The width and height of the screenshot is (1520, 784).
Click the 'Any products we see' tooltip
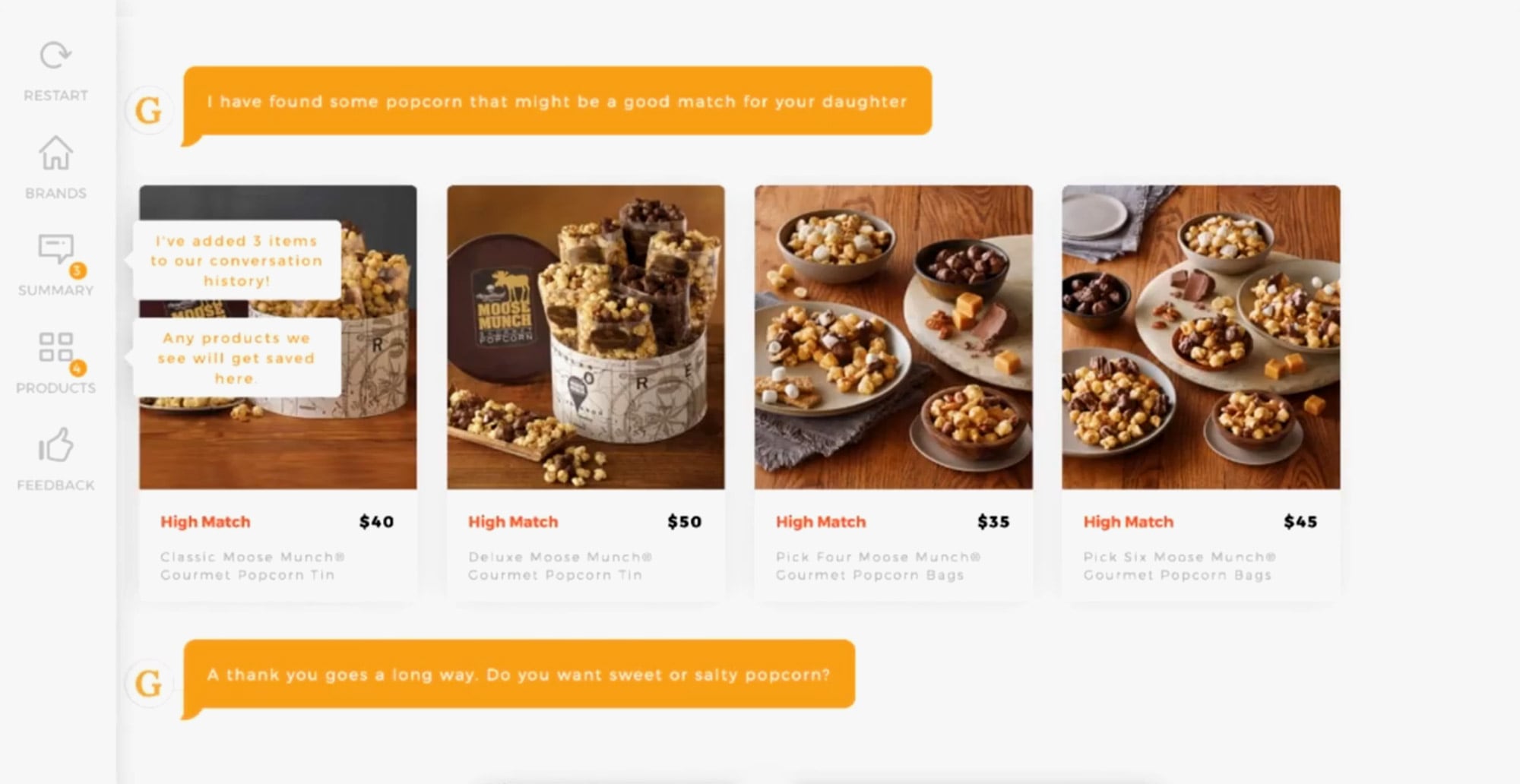point(236,358)
